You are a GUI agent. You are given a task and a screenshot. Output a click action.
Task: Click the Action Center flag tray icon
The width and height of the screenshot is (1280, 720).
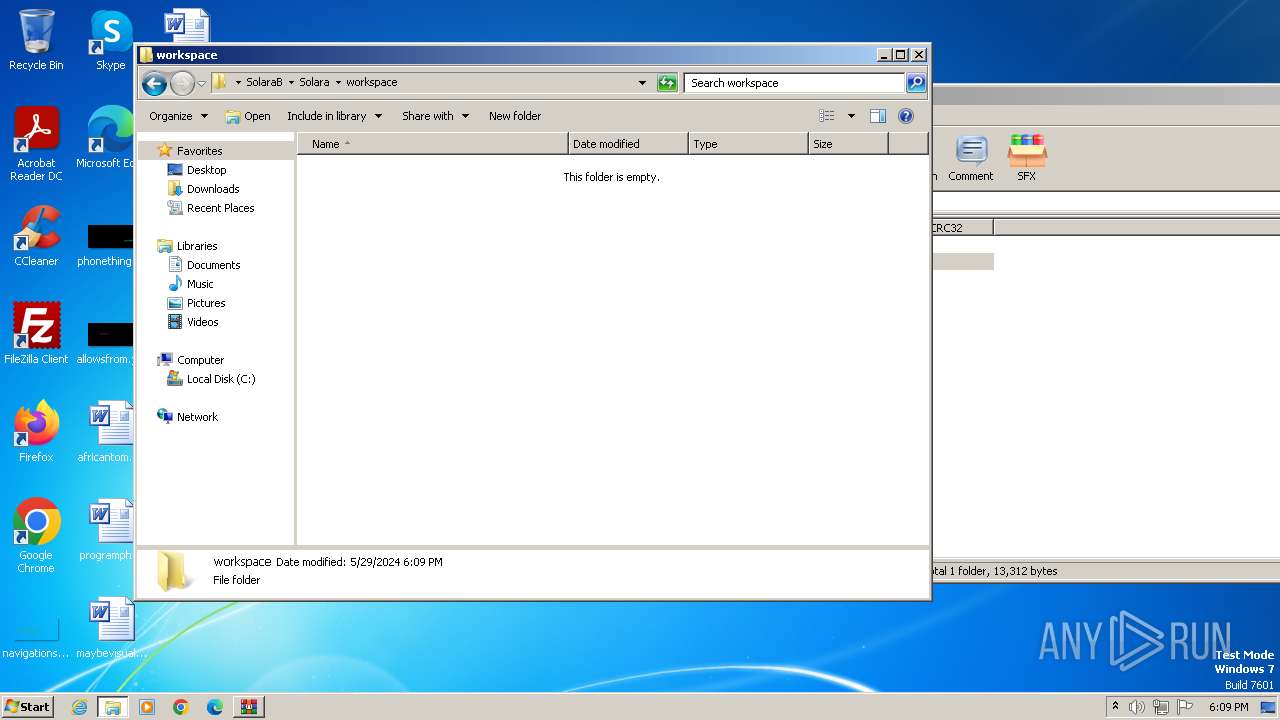coord(1185,707)
